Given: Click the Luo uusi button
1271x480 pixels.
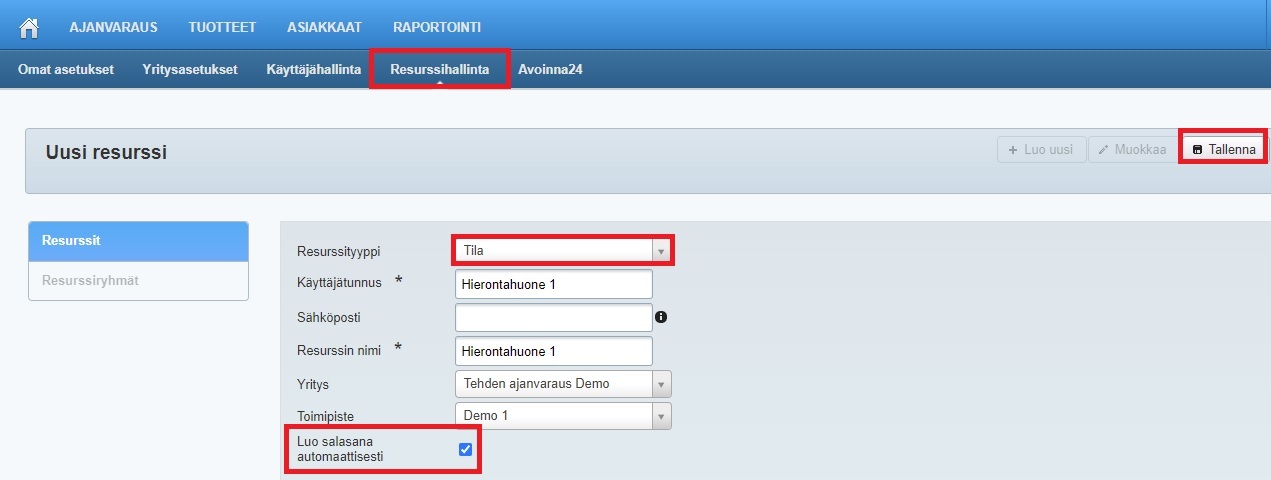Looking at the screenshot, I should click(1041, 150).
